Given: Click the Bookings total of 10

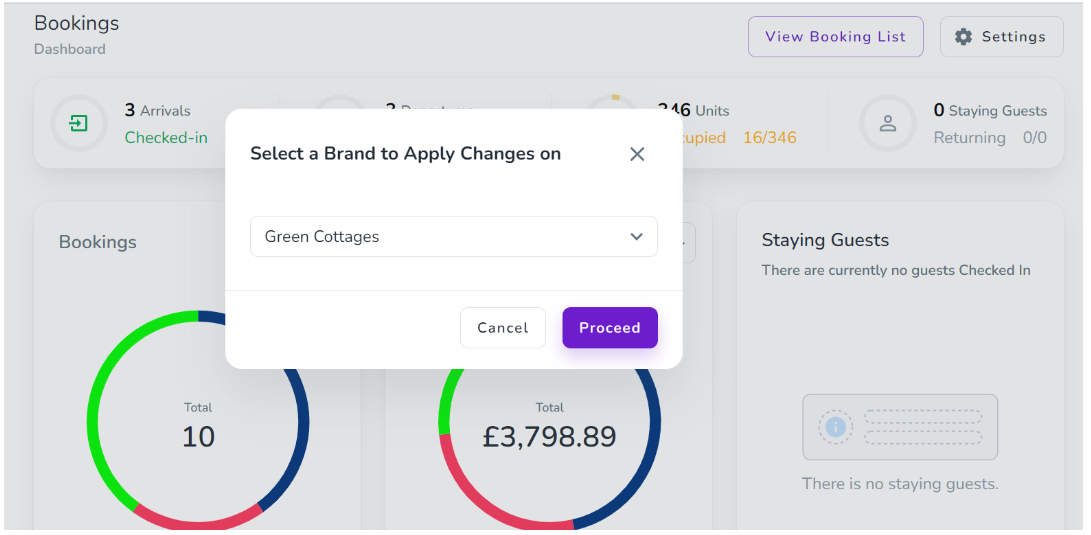Looking at the screenshot, I should point(198,437).
